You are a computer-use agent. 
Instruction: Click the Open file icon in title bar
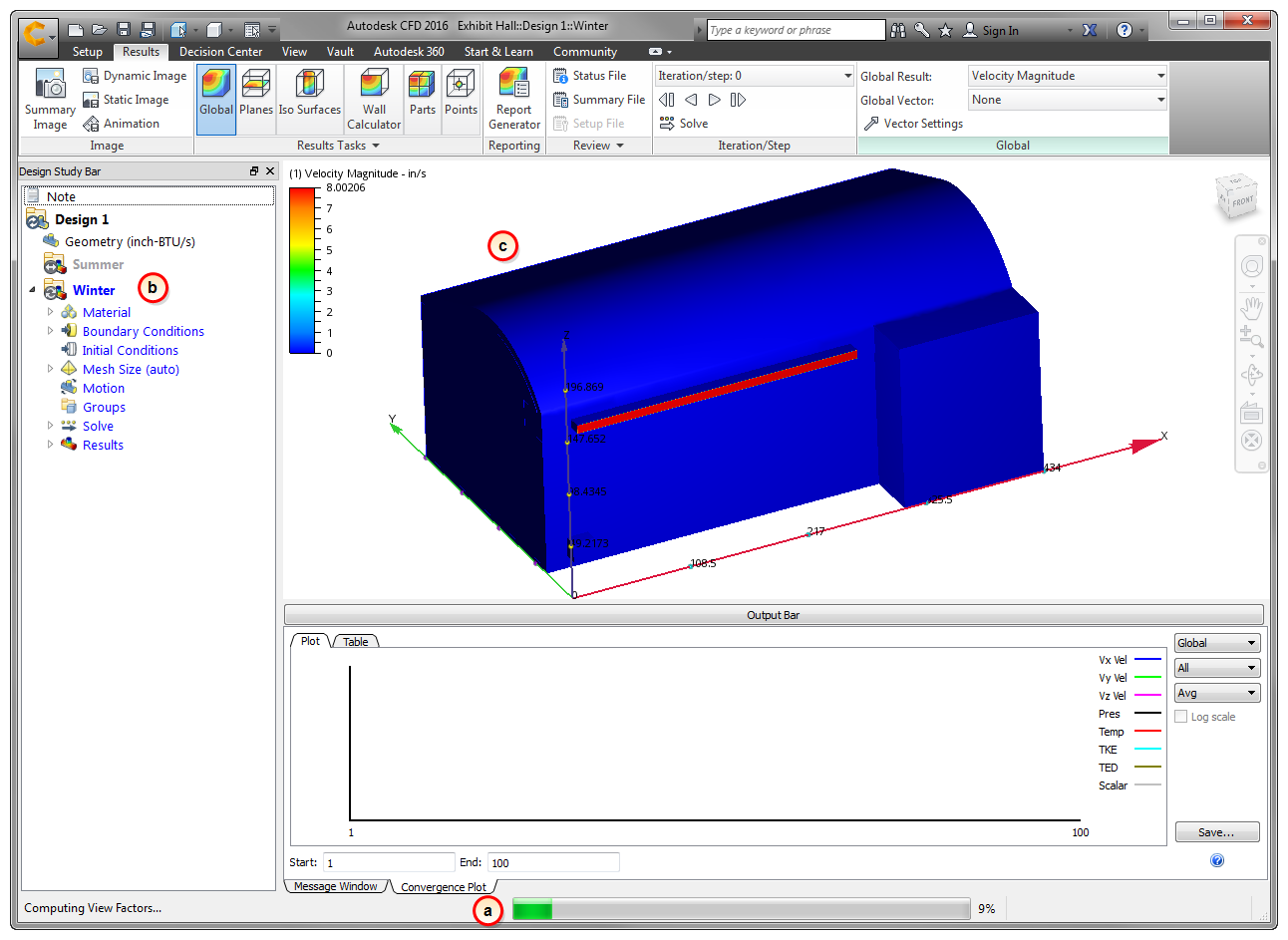click(99, 30)
